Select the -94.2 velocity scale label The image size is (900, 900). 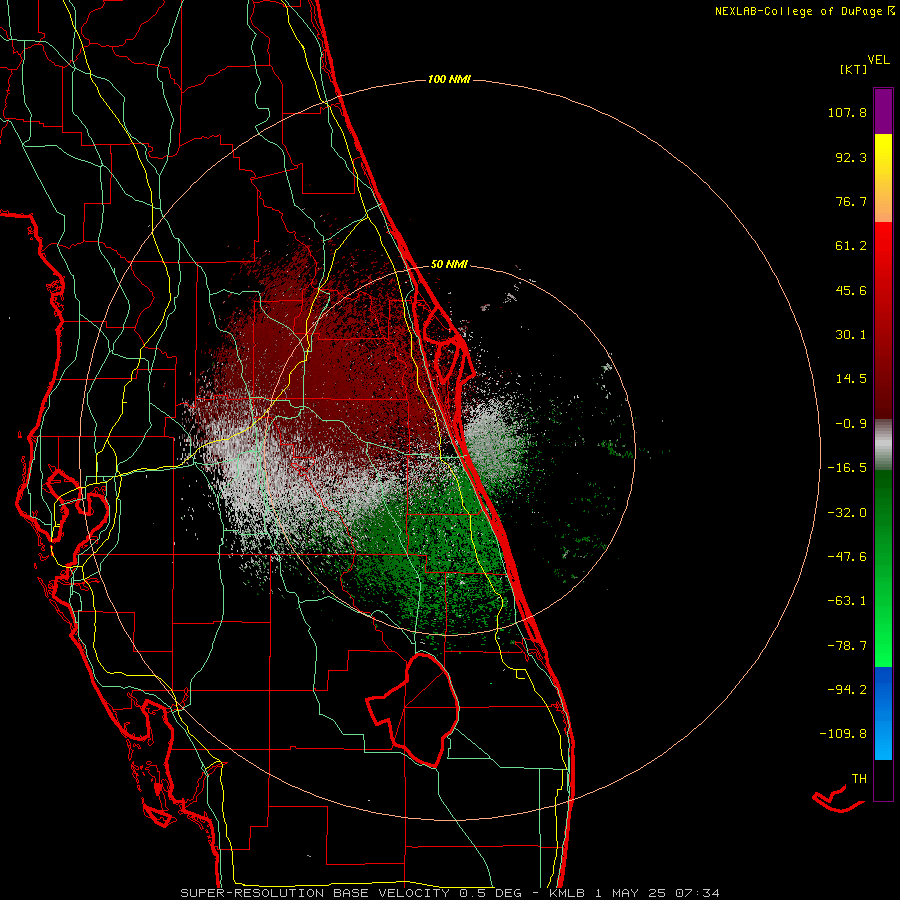pos(847,689)
